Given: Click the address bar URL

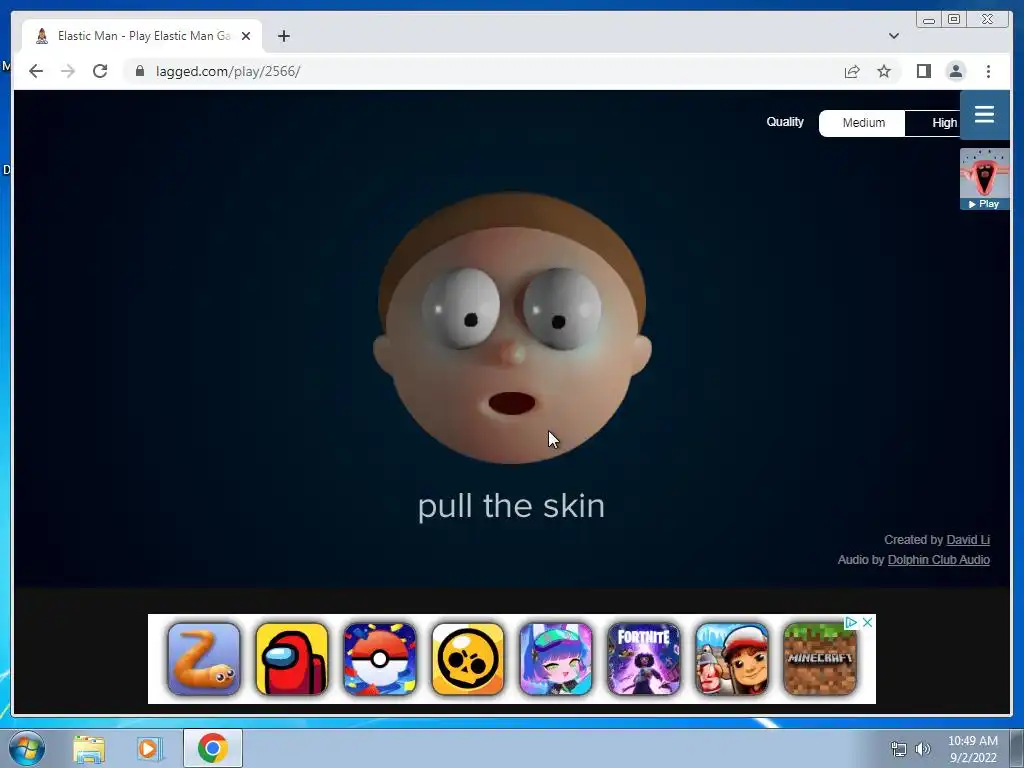Looking at the screenshot, I should click(227, 71).
